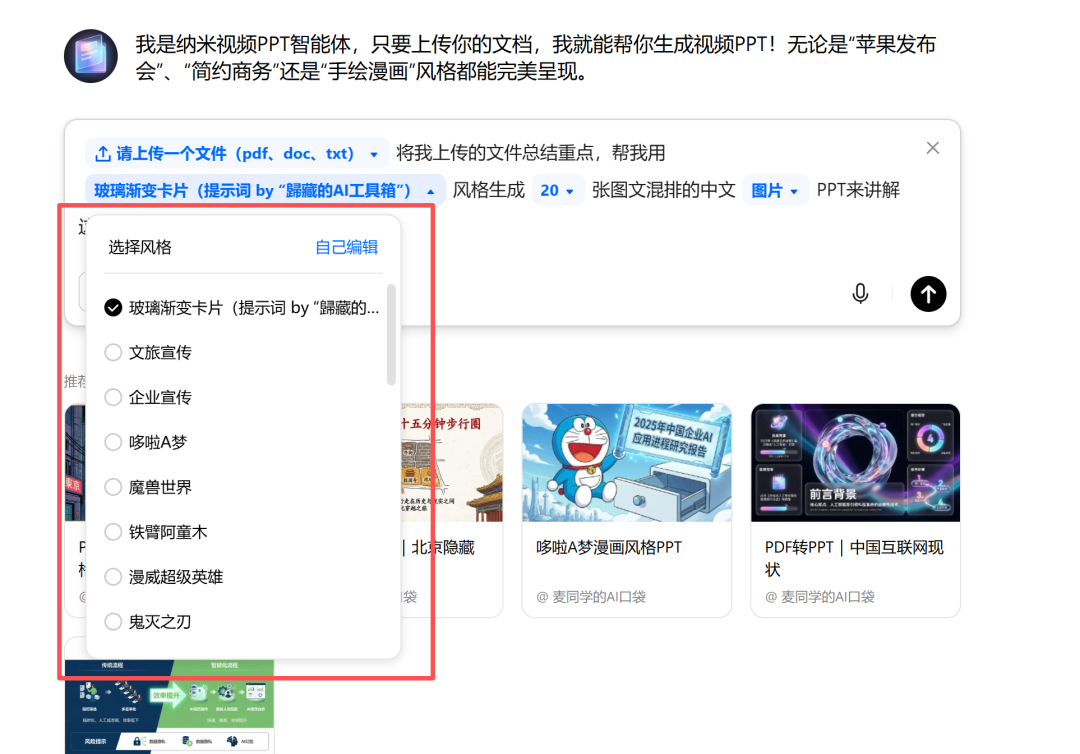Click the black upward-arrow send icon
This screenshot has width=1080, height=754.
tap(928, 293)
